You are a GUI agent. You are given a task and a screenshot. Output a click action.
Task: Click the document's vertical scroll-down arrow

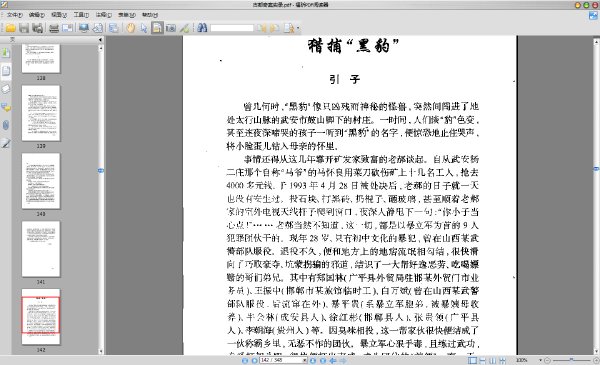(596, 351)
